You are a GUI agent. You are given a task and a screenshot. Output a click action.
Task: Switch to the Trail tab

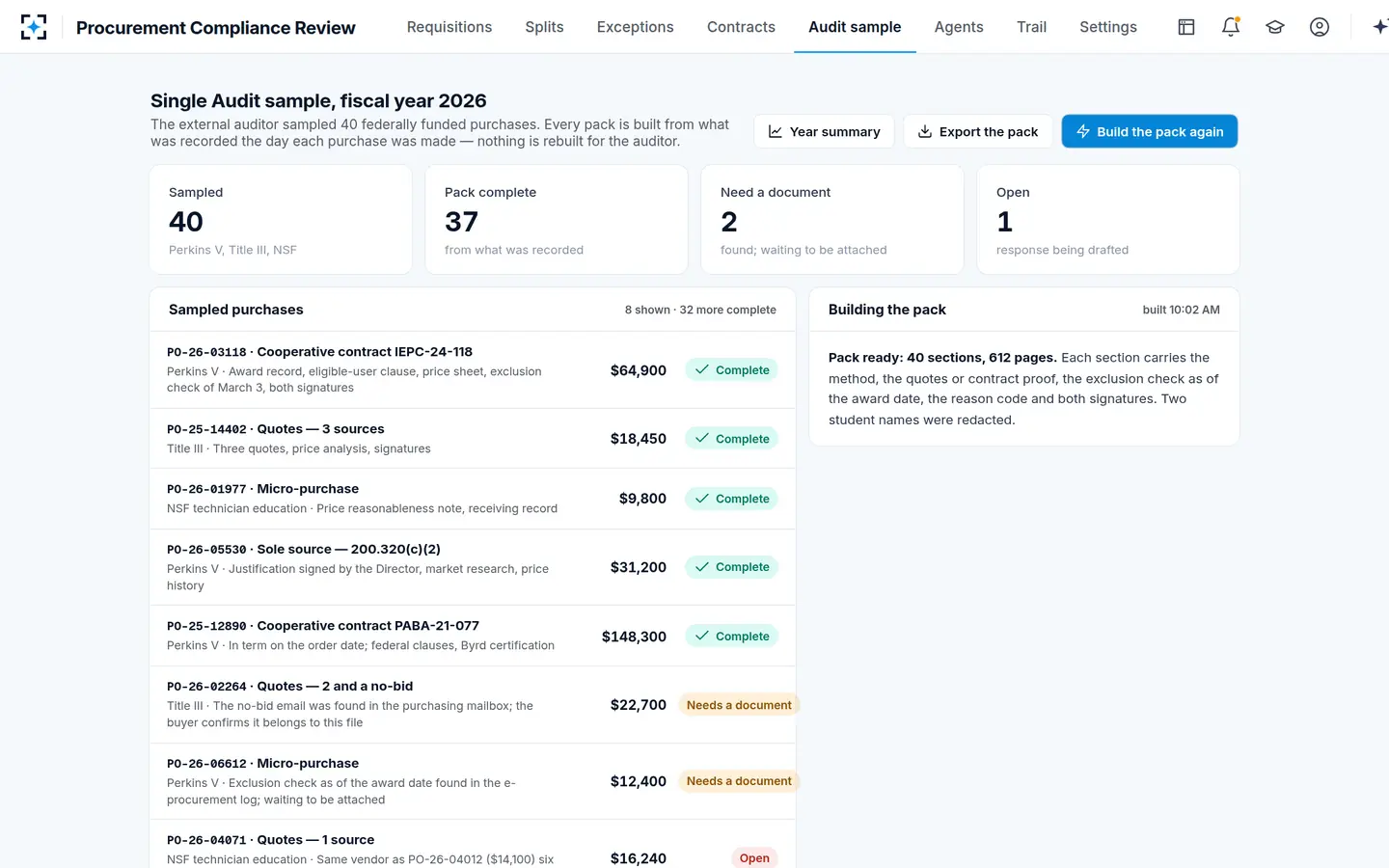click(x=1031, y=27)
